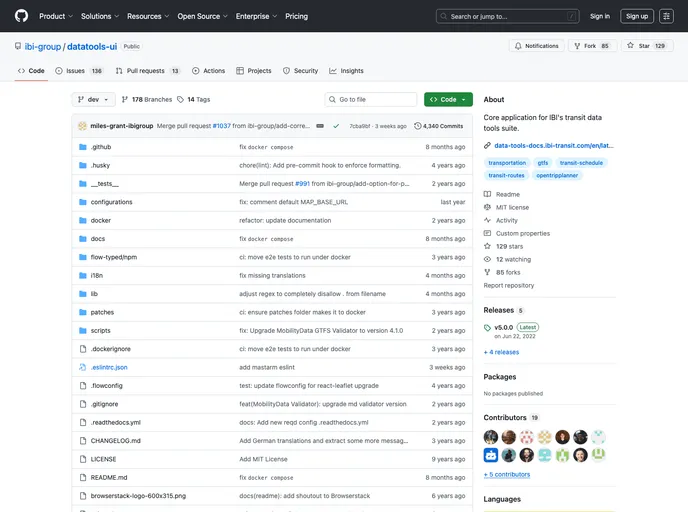Open the configurations folder
The width and height of the screenshot is (688, 512).
click(111, 202)
